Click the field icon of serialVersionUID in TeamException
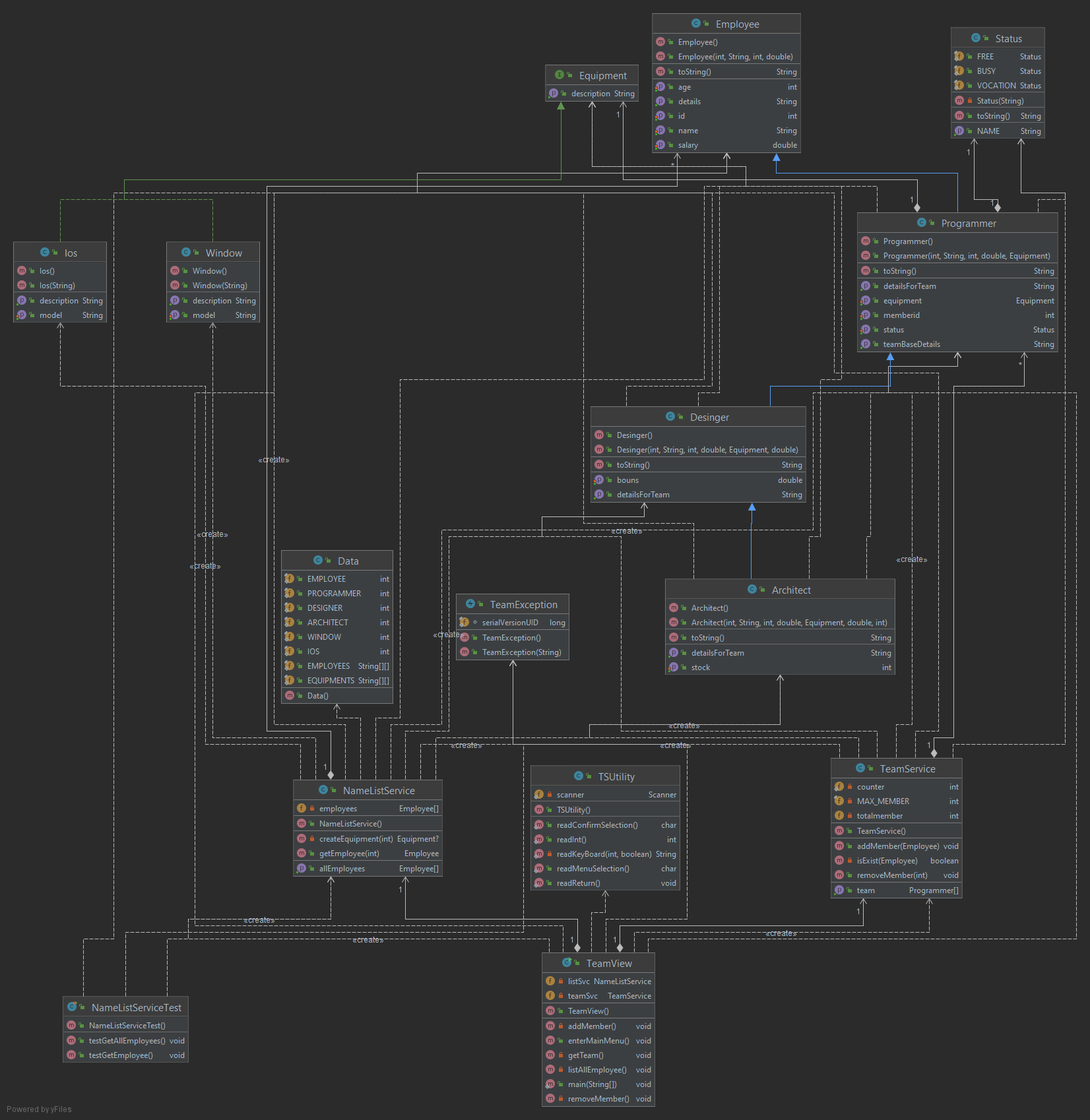The image size is (1090, 1120). coord(465,622)
